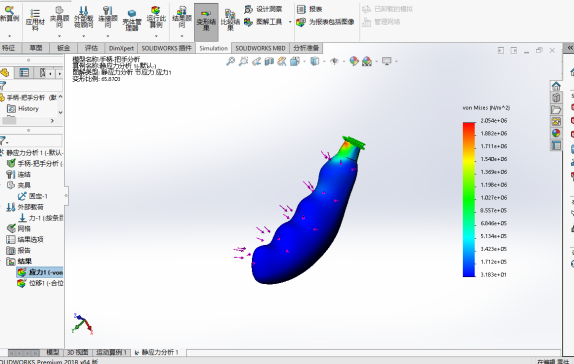Click Include Image for Report (为报表包括图像)
This screenshot has width=574, height=364.
pyautogui.click(x=325, y=22)
